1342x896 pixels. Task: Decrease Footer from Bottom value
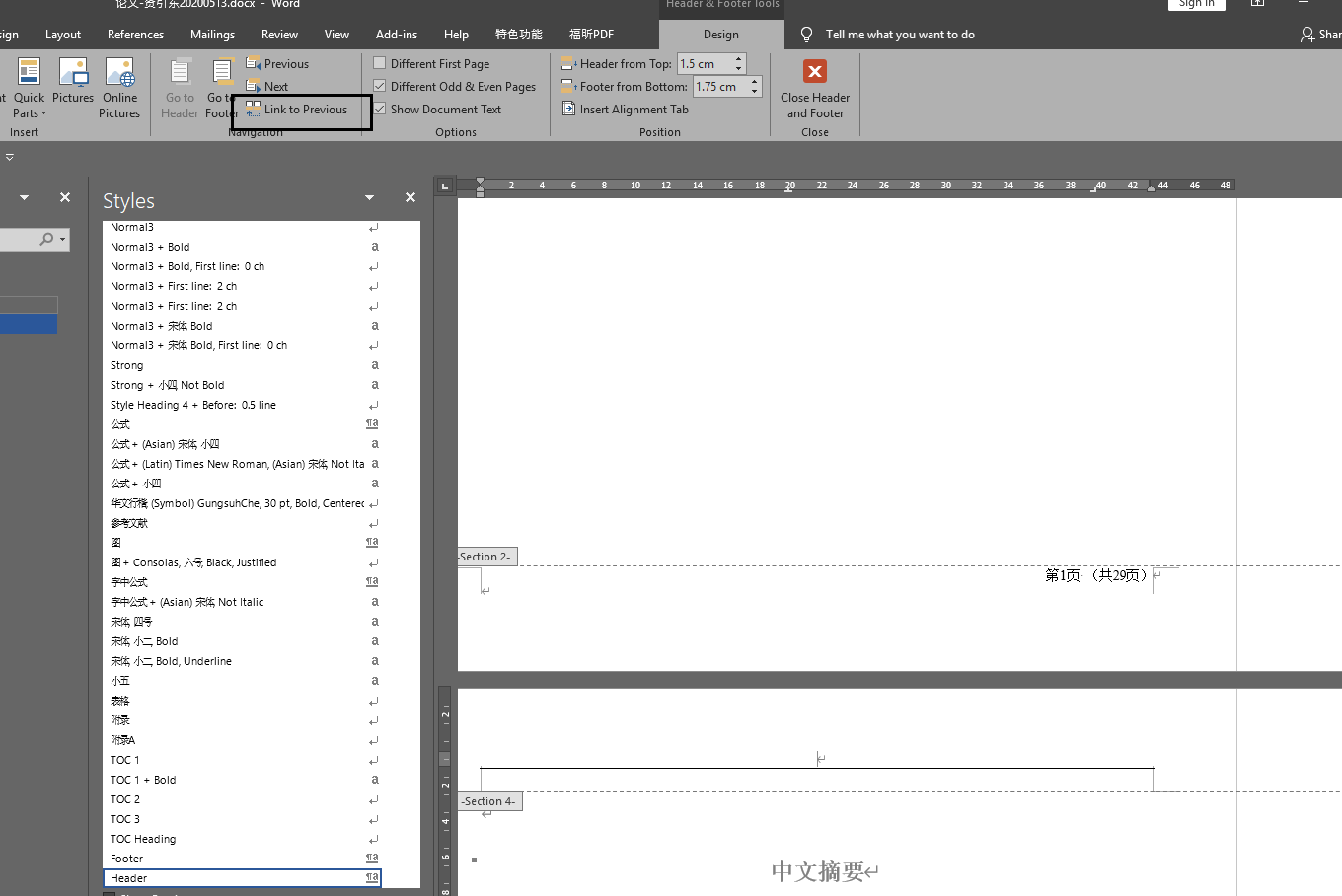[x=755, y=92]
